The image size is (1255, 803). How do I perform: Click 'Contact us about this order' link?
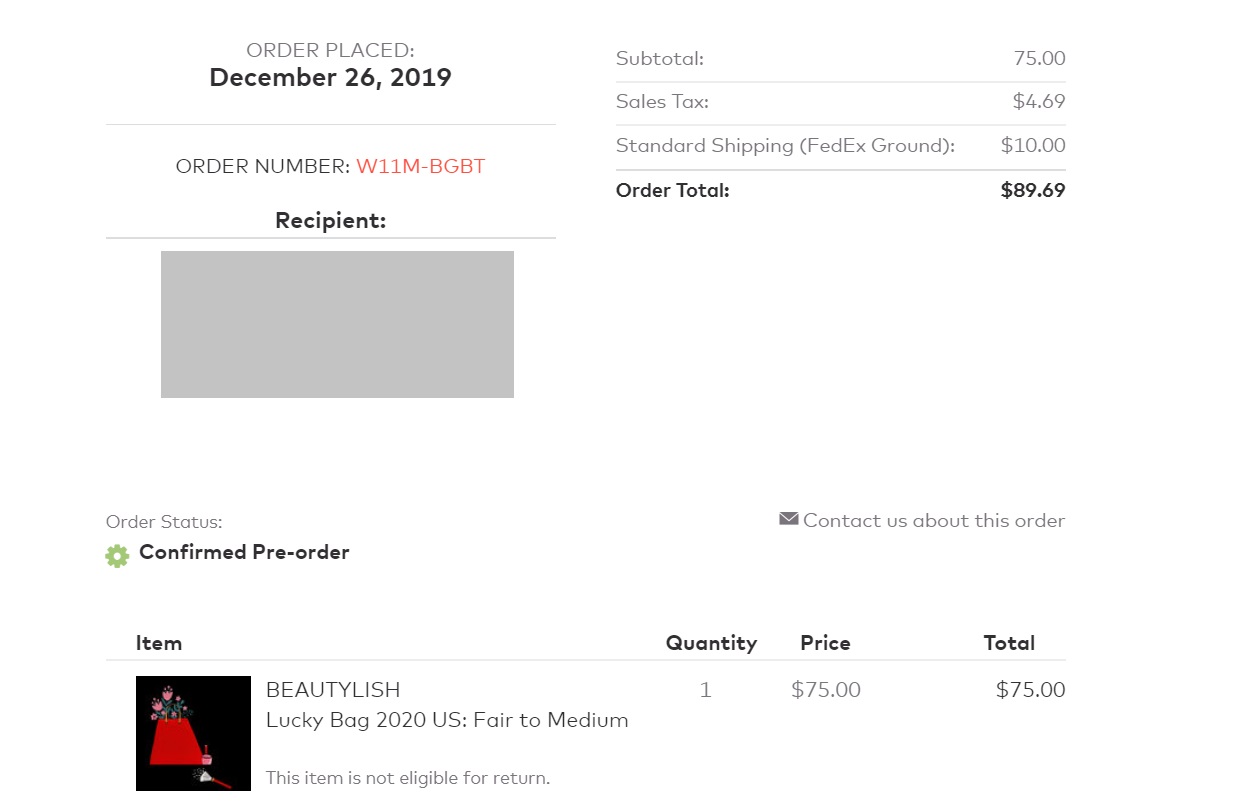coord(933,520)
